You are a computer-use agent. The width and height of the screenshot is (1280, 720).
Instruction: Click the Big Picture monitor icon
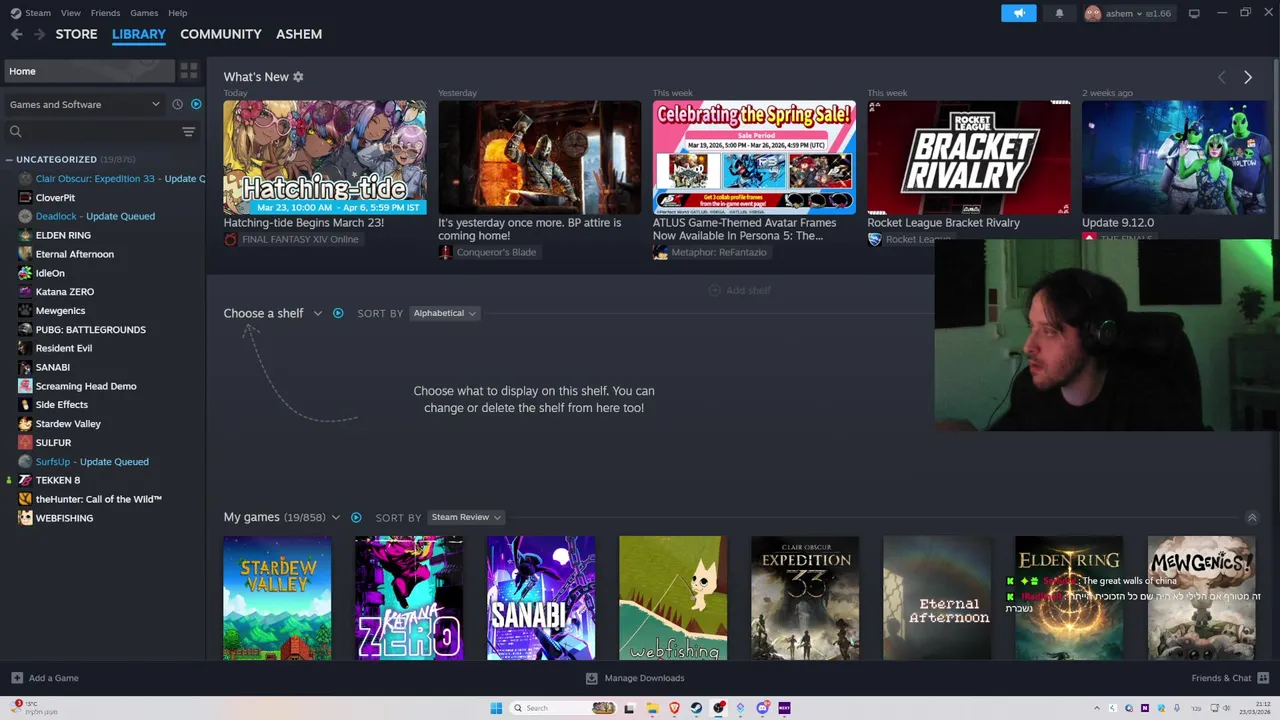(x=1194, y=13)
